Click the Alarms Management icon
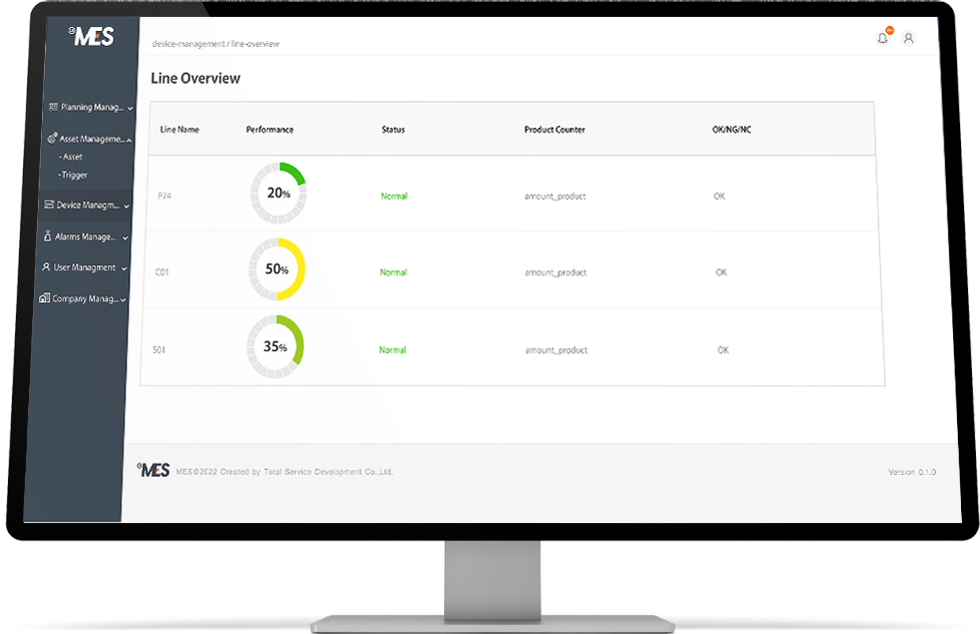This screenshot has width=980, height=634. click(x=47, y=237)
